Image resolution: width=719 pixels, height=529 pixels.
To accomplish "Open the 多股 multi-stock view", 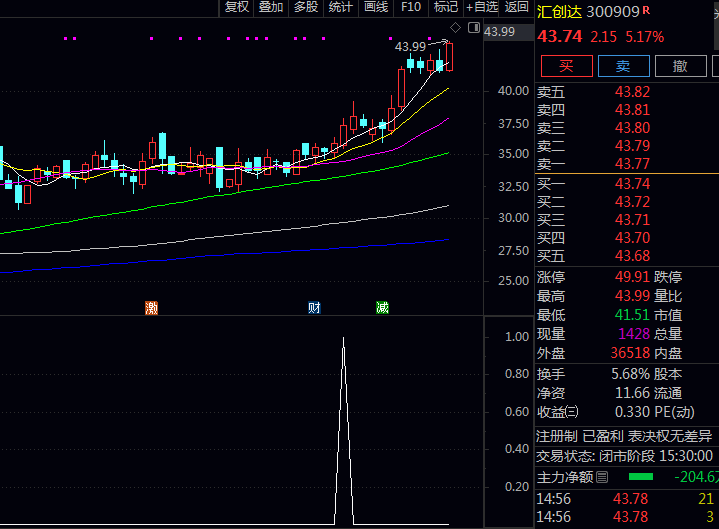I will pos(306,7).
